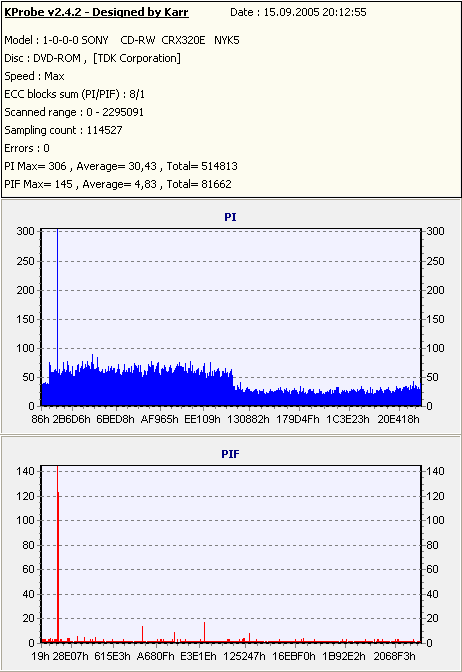Click 'ECC blocks sum (PI/PIF) : 8/1'
This screenshot has height=672, width=462.
coord(75,94)
